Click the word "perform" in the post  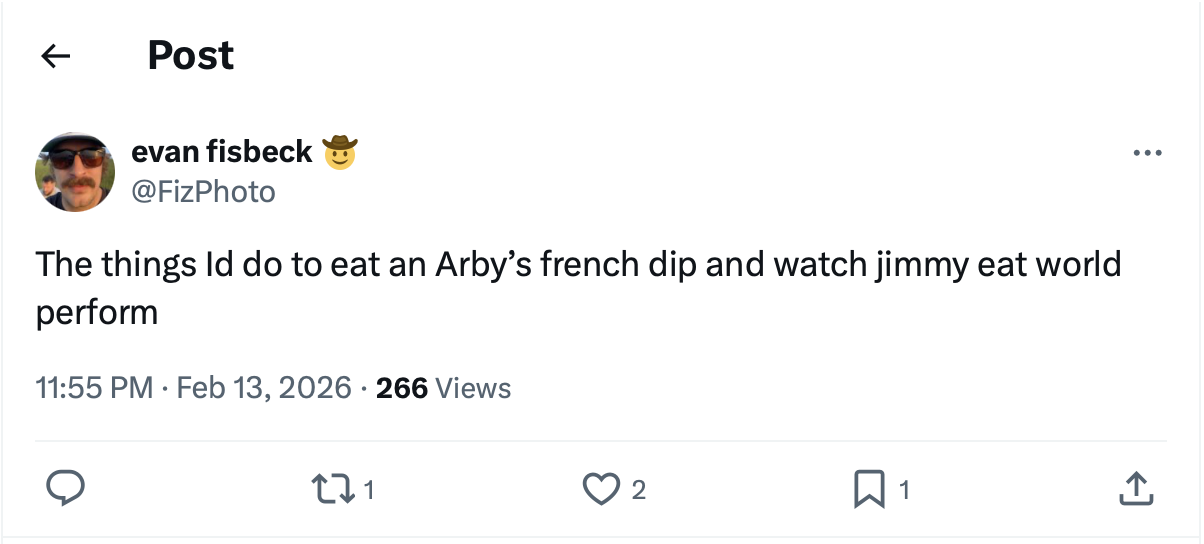97,312
